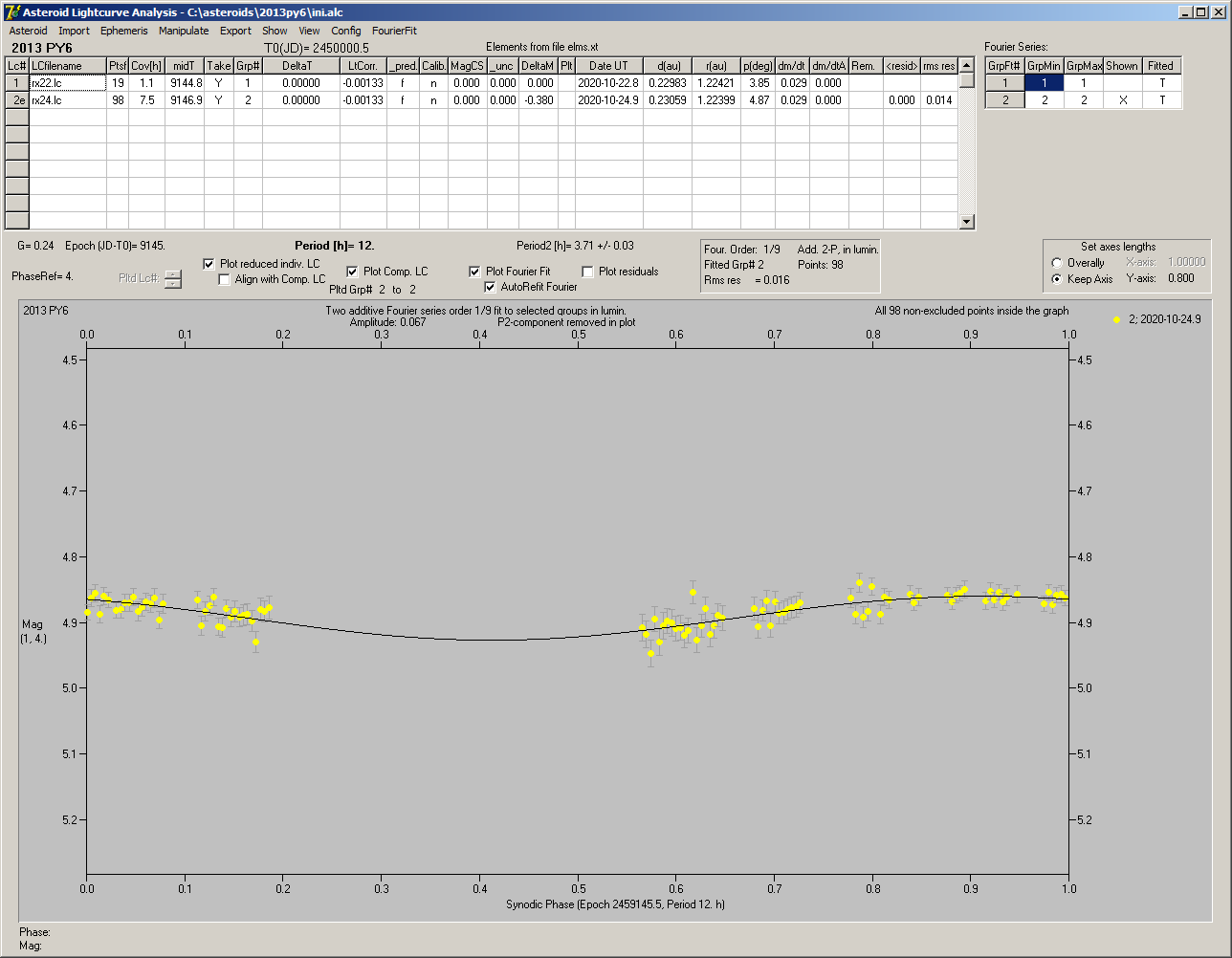This screenshot has width=1232, height=958.
Task: Click row header 1 in lightcurve table
Action: (x=16, y=83)
